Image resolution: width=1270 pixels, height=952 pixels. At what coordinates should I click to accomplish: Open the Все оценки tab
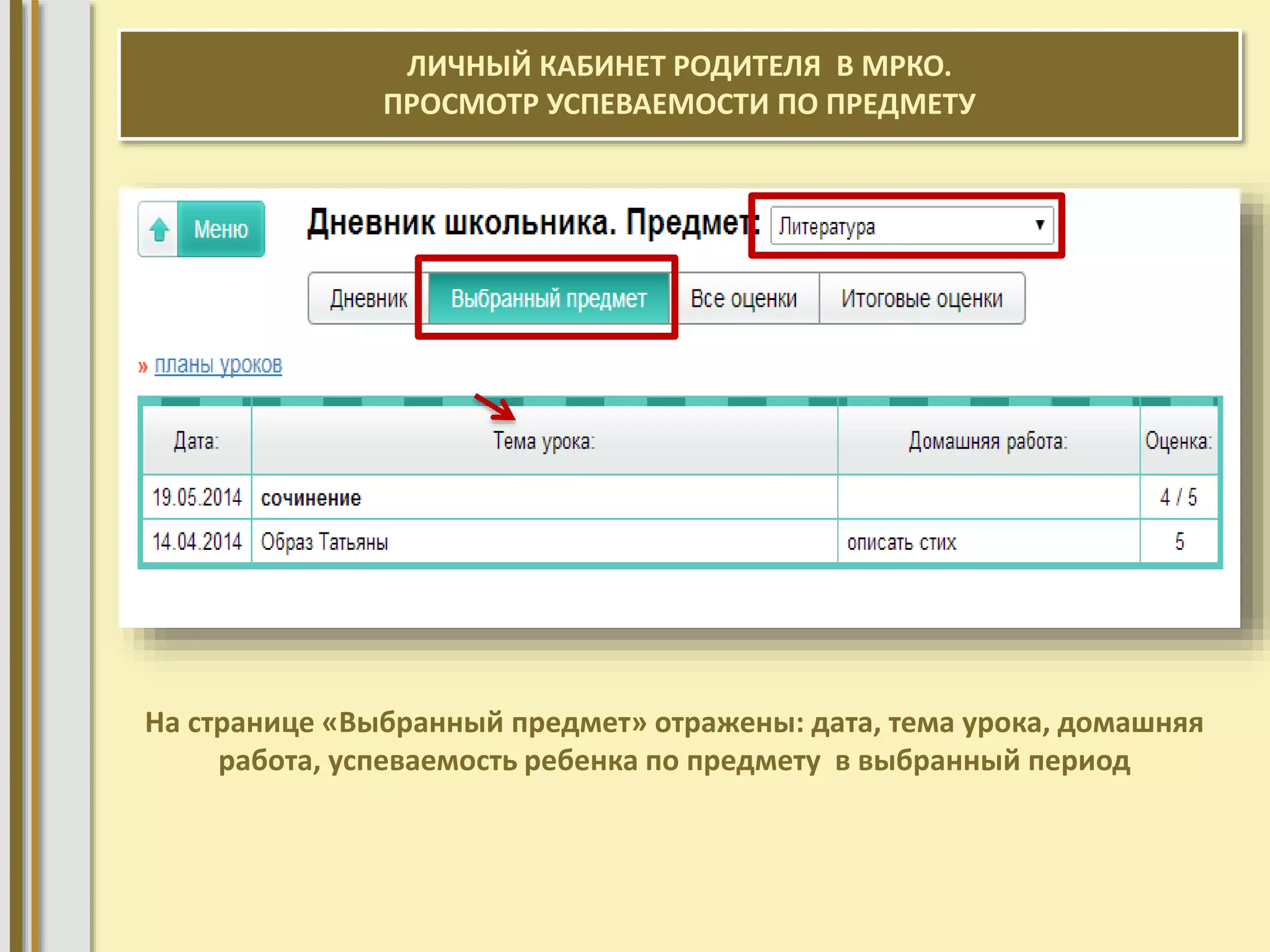(x=744, y=299)
